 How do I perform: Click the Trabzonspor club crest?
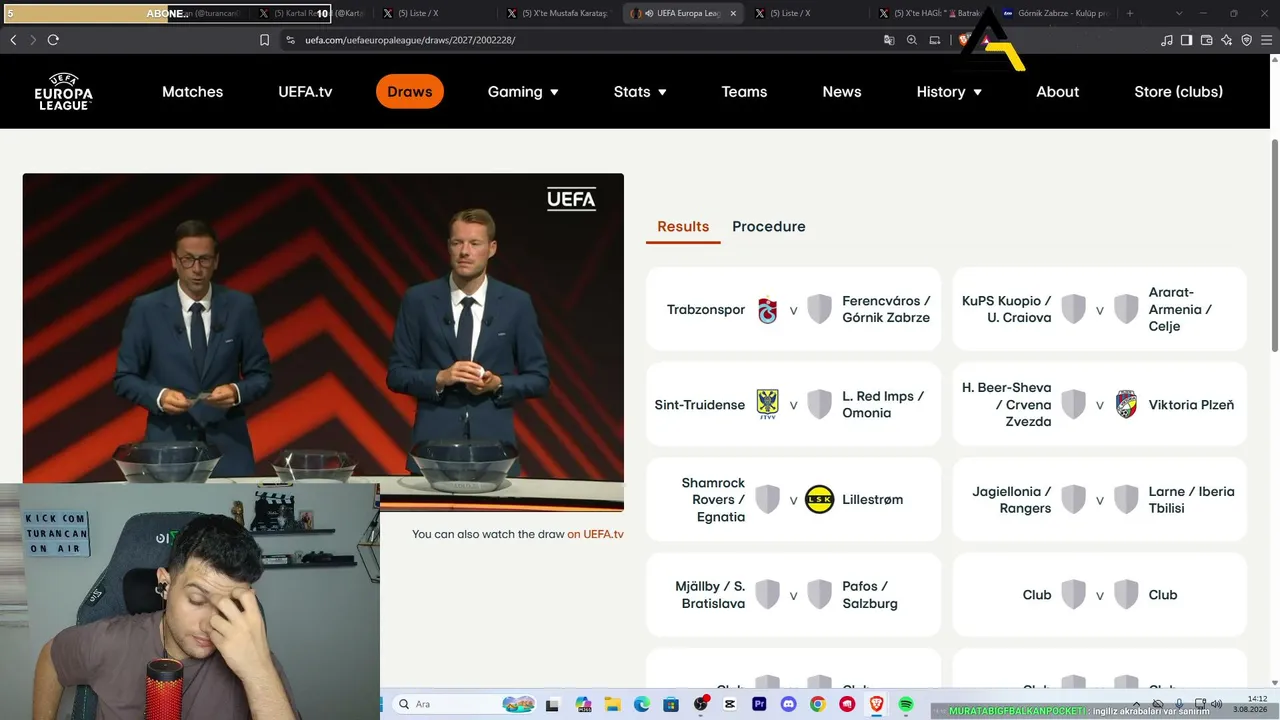[768, 310]
